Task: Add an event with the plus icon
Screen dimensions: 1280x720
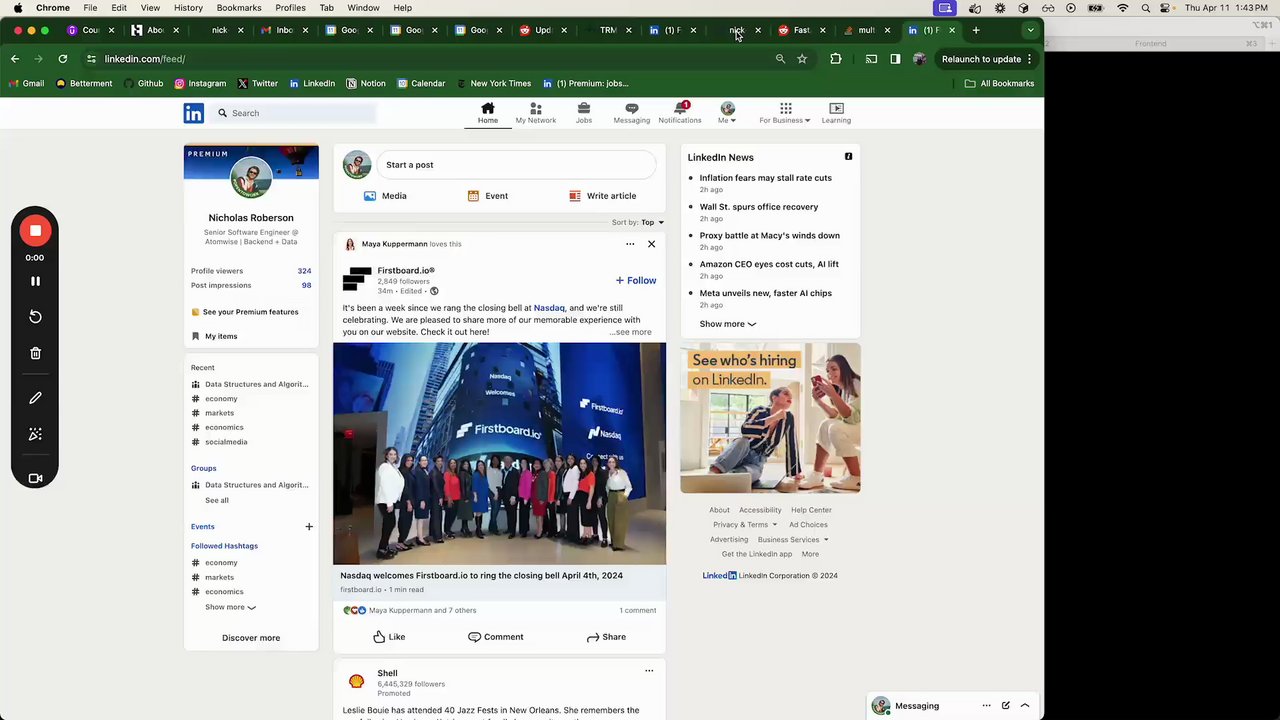Action: point(309,527)
